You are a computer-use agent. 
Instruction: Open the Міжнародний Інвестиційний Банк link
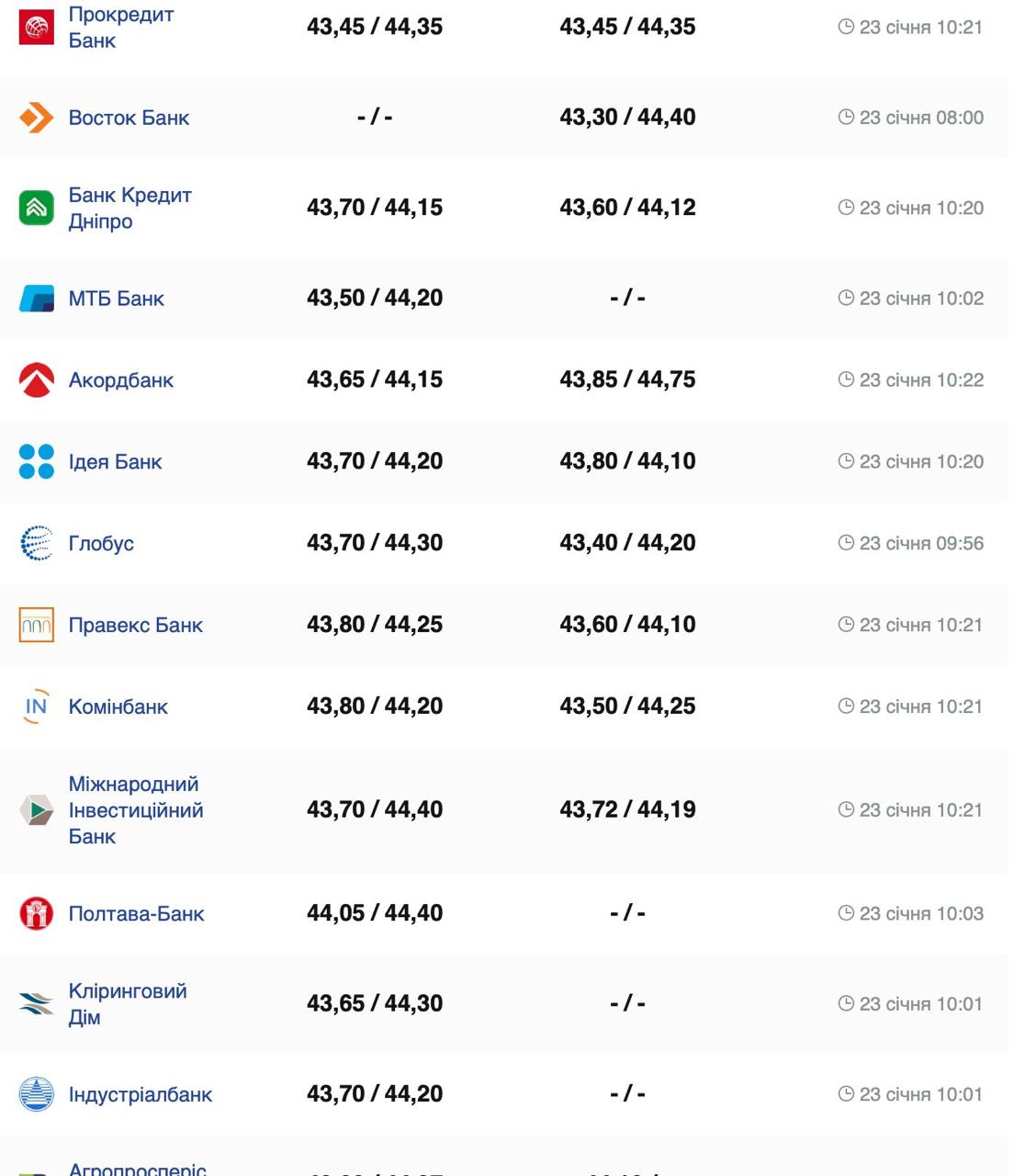(x=135, y=809)
